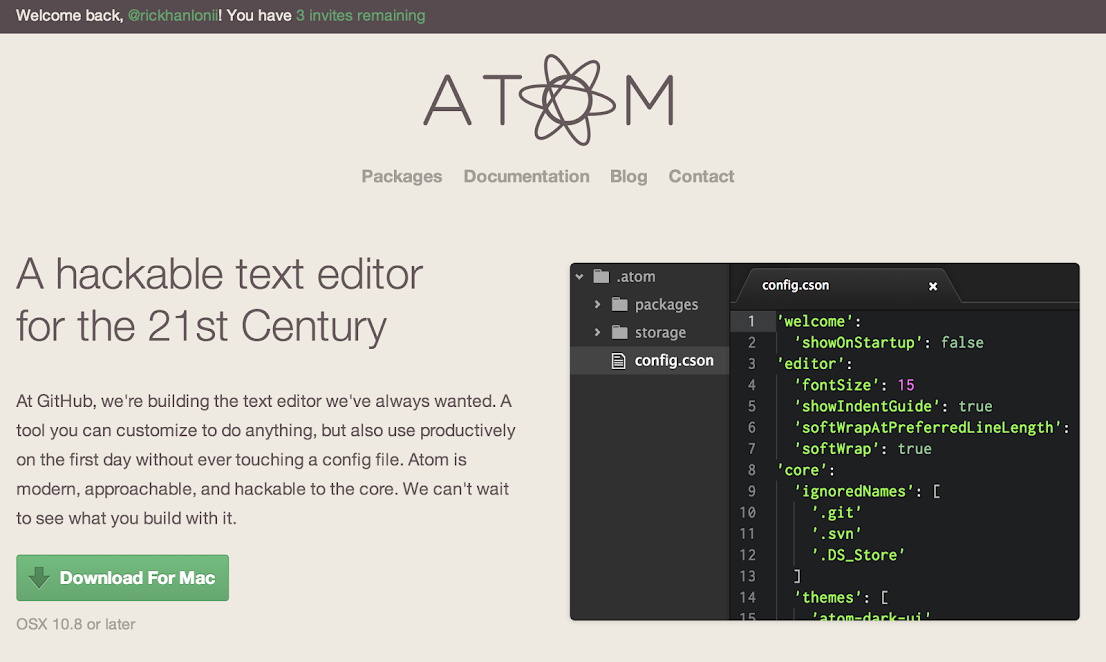Select the packages tree item label
Image resolution: width=1106 pixels, height=662 pixels.
click(667, 305)
